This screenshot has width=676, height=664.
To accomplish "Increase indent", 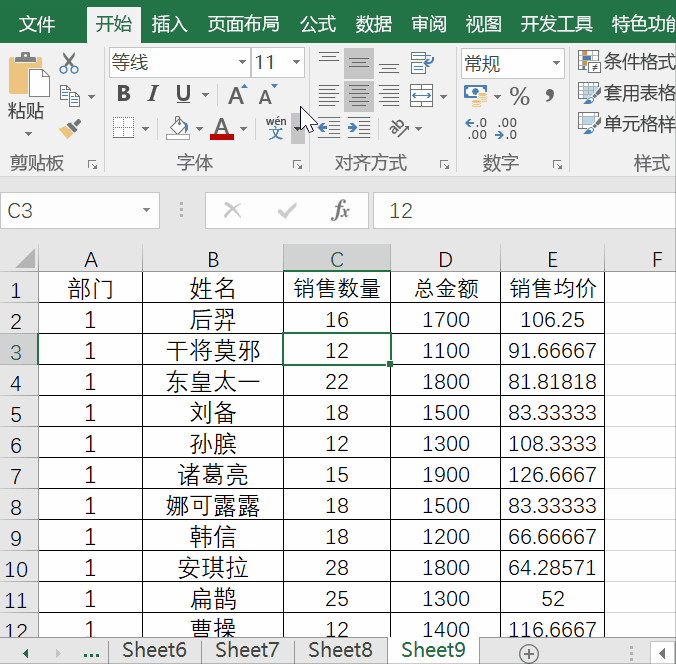I will click(x=359, y=128).
